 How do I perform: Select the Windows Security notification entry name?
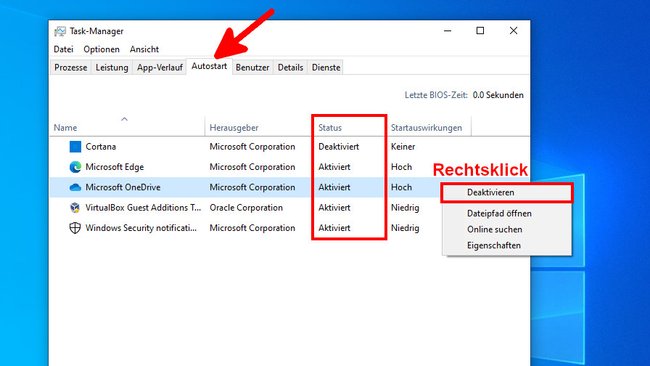[141, 228]
